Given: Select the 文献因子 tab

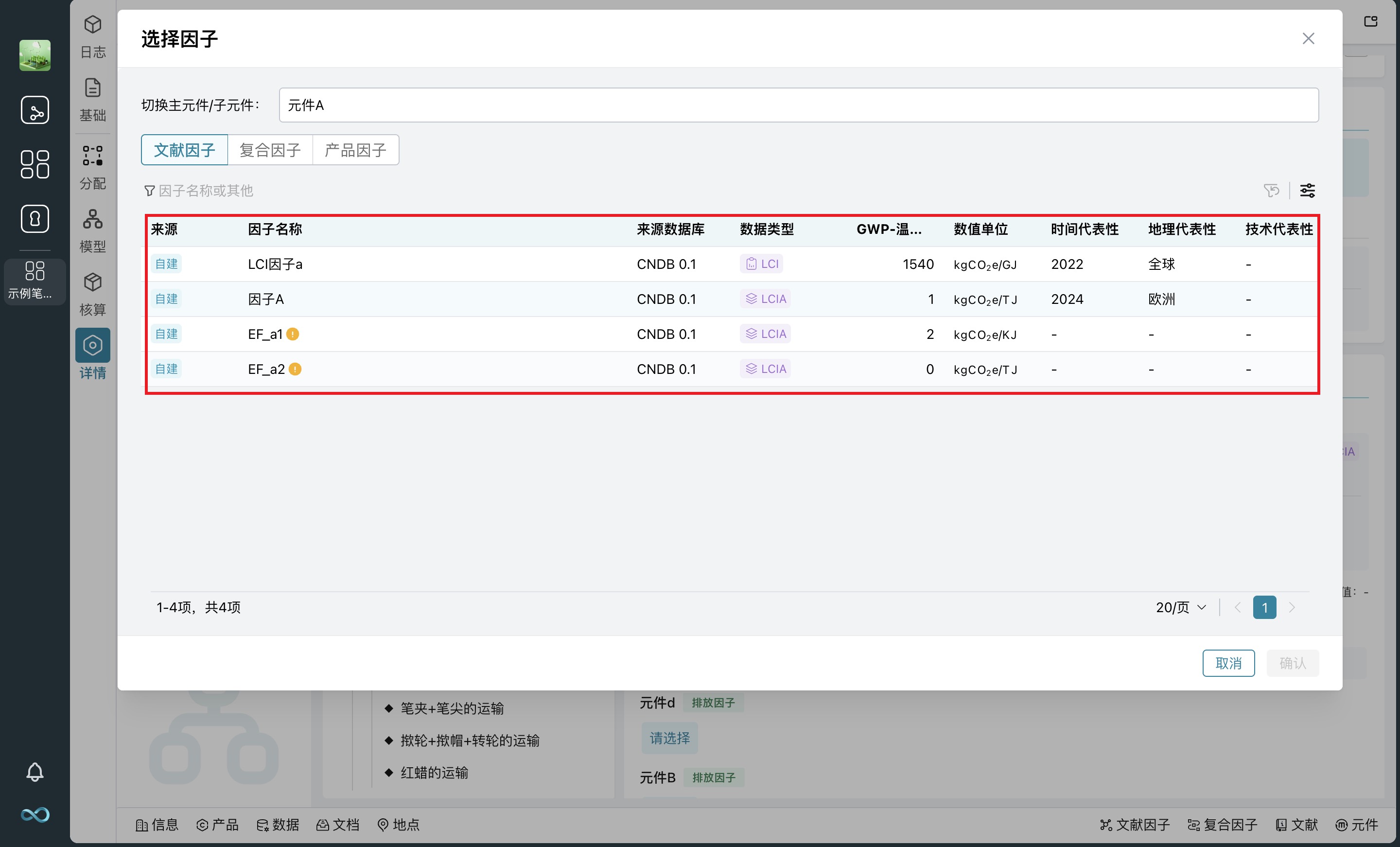Looking at the screenshot, I should [184, 150].
